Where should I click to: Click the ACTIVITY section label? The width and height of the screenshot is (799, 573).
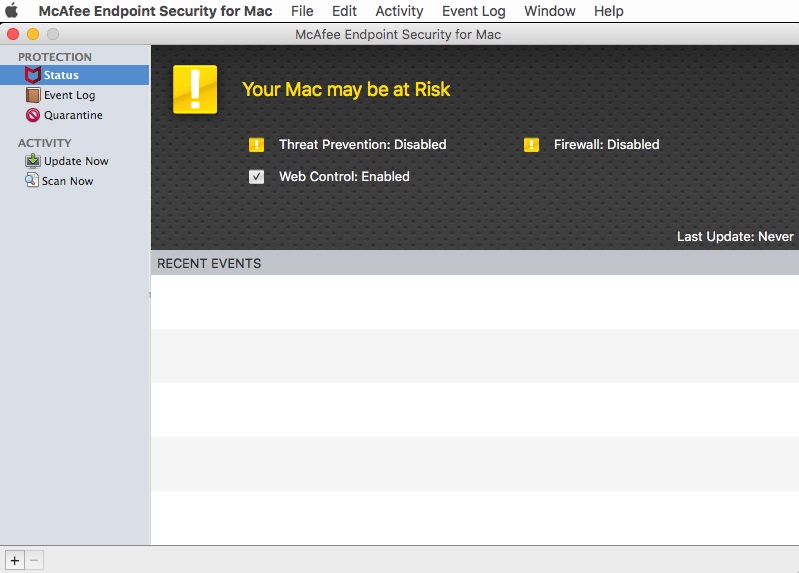coord(45,143)
